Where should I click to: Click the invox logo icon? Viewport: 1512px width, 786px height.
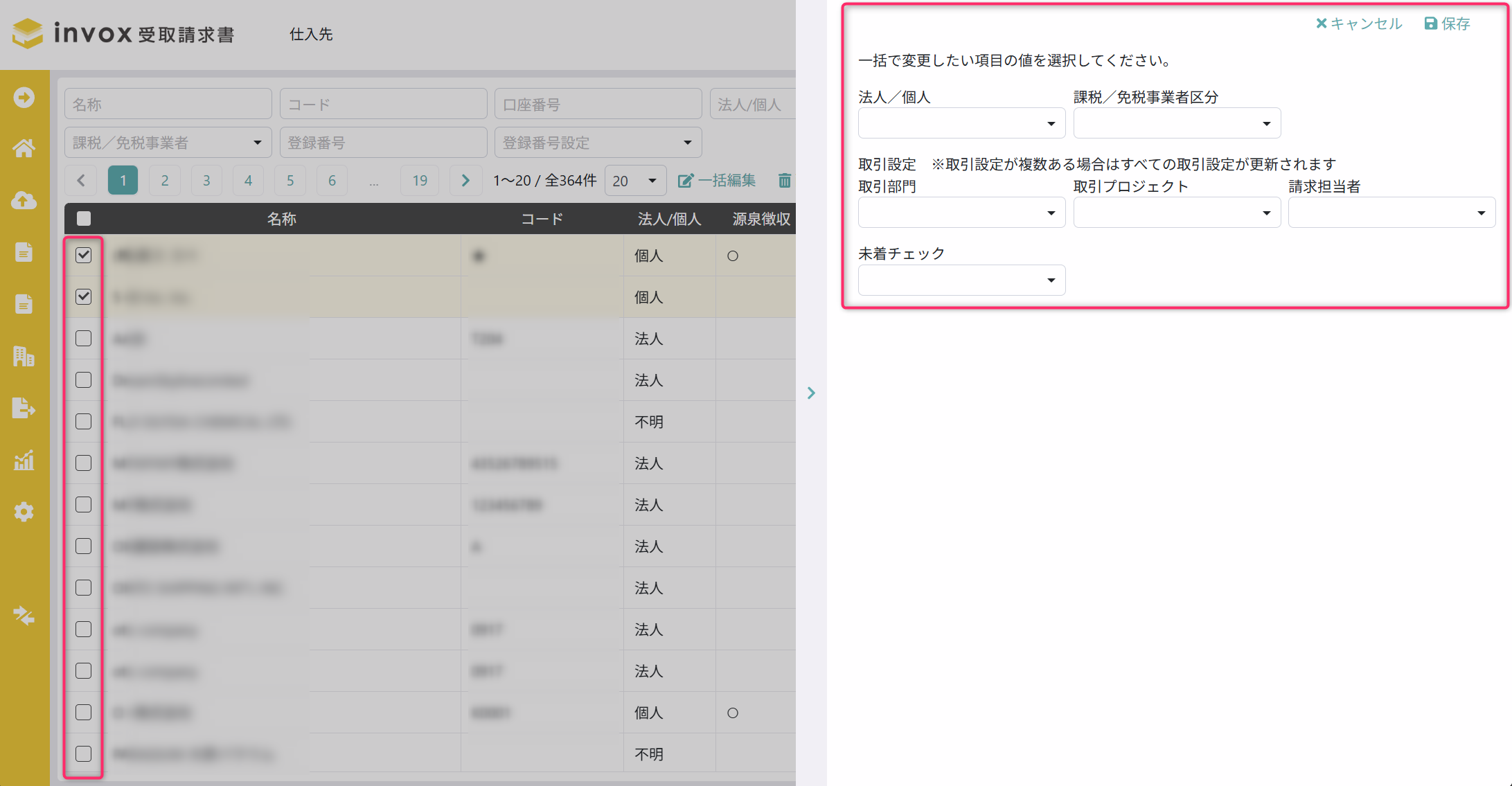coord(28,33)
